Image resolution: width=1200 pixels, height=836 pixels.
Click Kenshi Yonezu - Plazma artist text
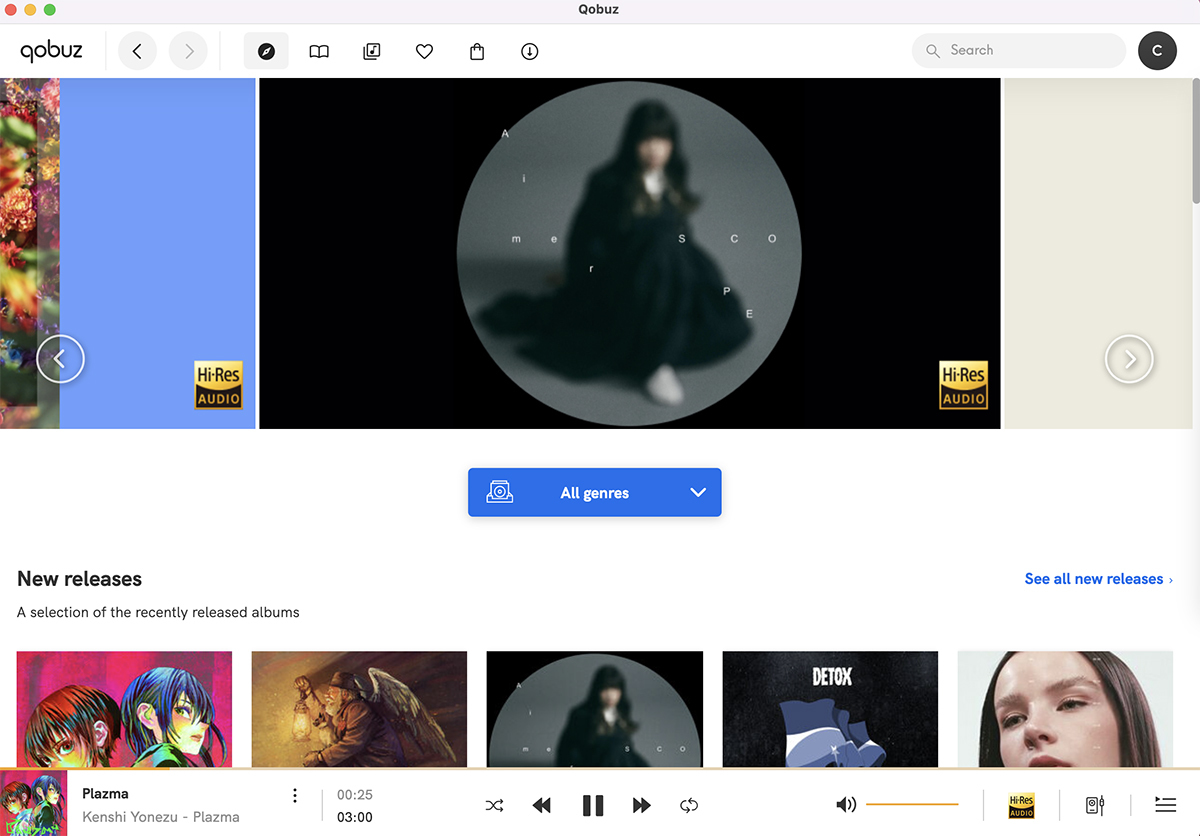[x=161, y=817]
